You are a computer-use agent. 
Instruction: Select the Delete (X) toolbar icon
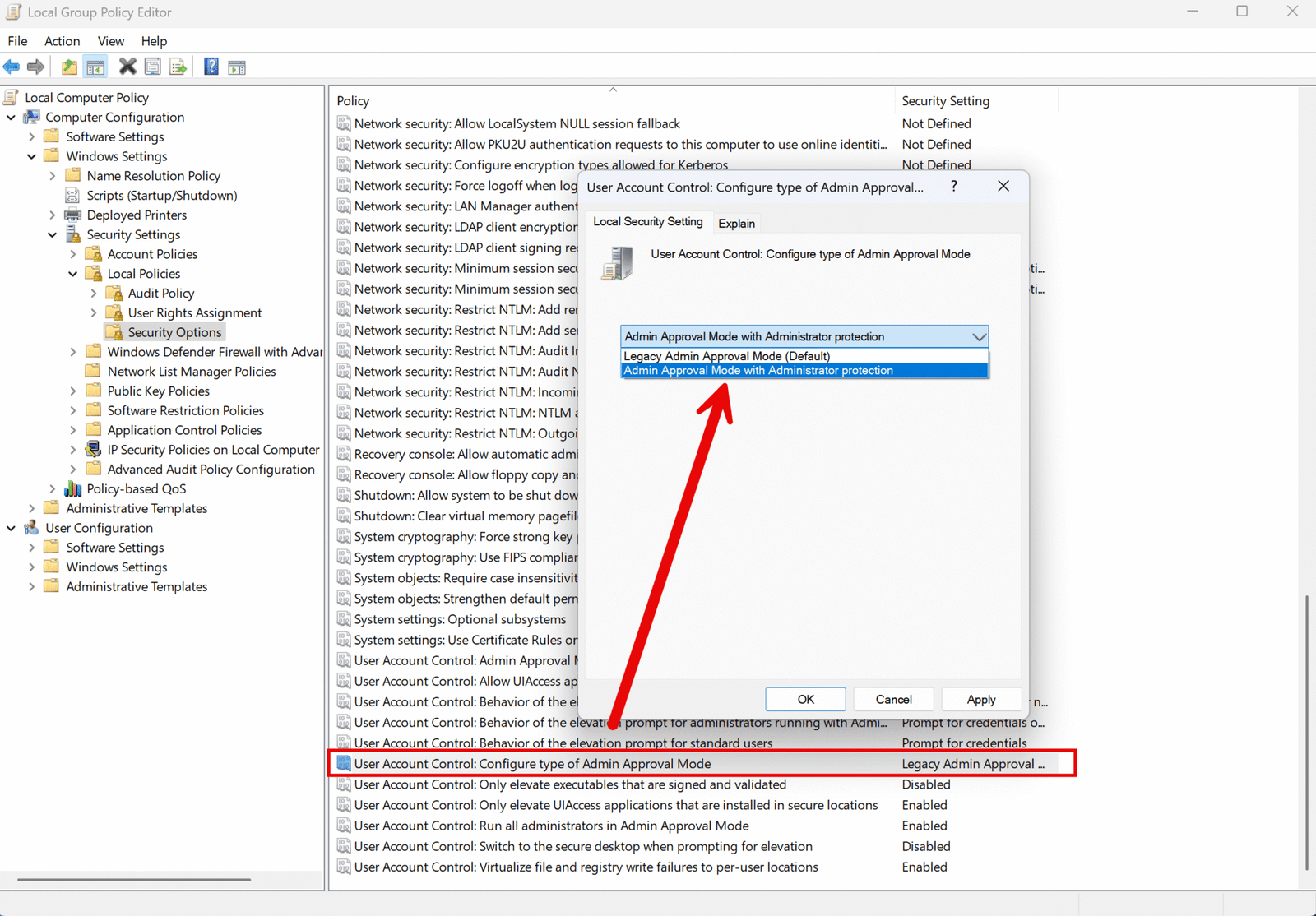127,67
